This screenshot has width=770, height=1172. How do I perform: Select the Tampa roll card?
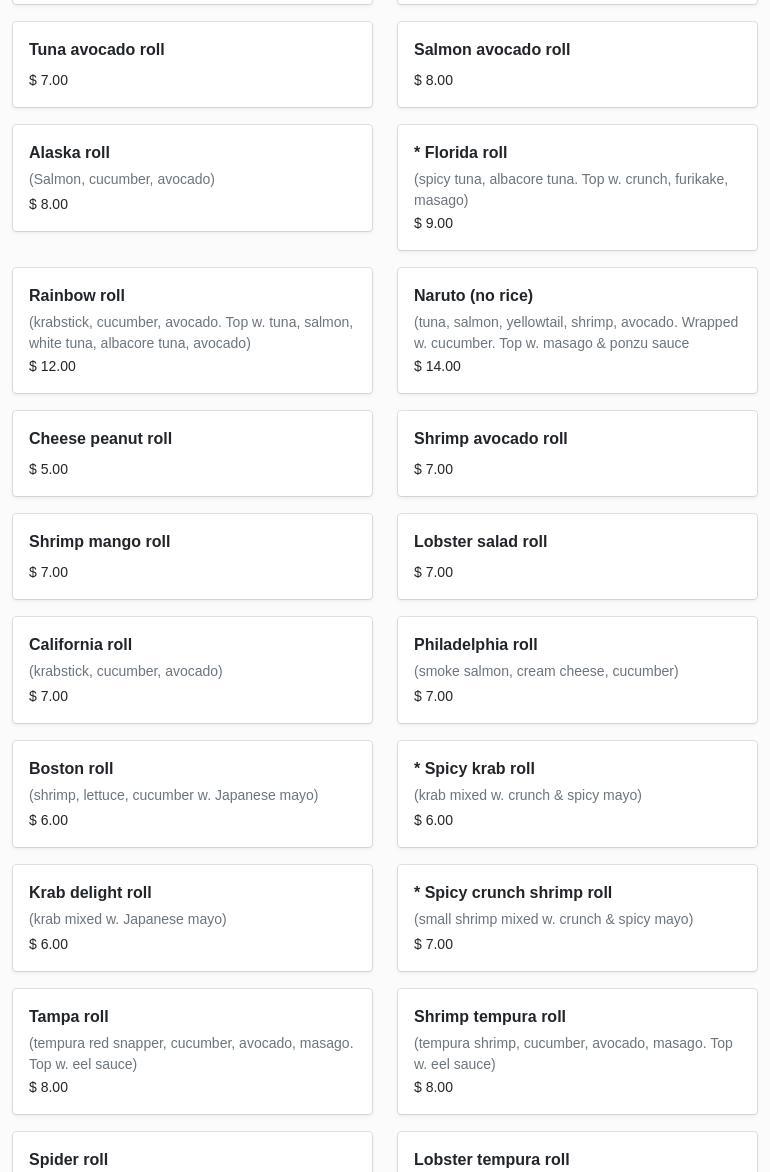coord(192,1051)
